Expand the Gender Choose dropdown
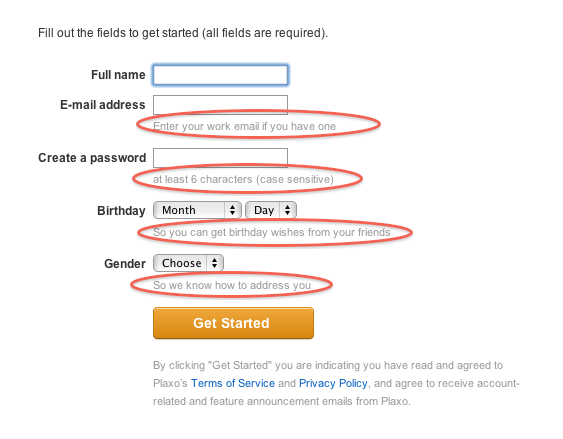The height and width of the screenshot is (439, 563). pyautogui.click(x=189, y=263)
